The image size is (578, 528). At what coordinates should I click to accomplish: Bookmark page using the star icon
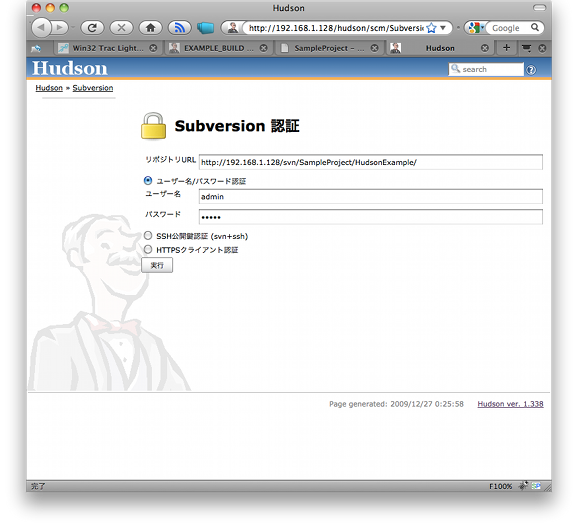click(x=431, y=28)
